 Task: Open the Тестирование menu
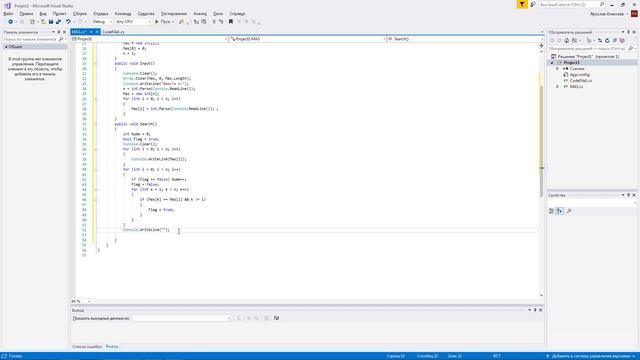coord(174,13)
